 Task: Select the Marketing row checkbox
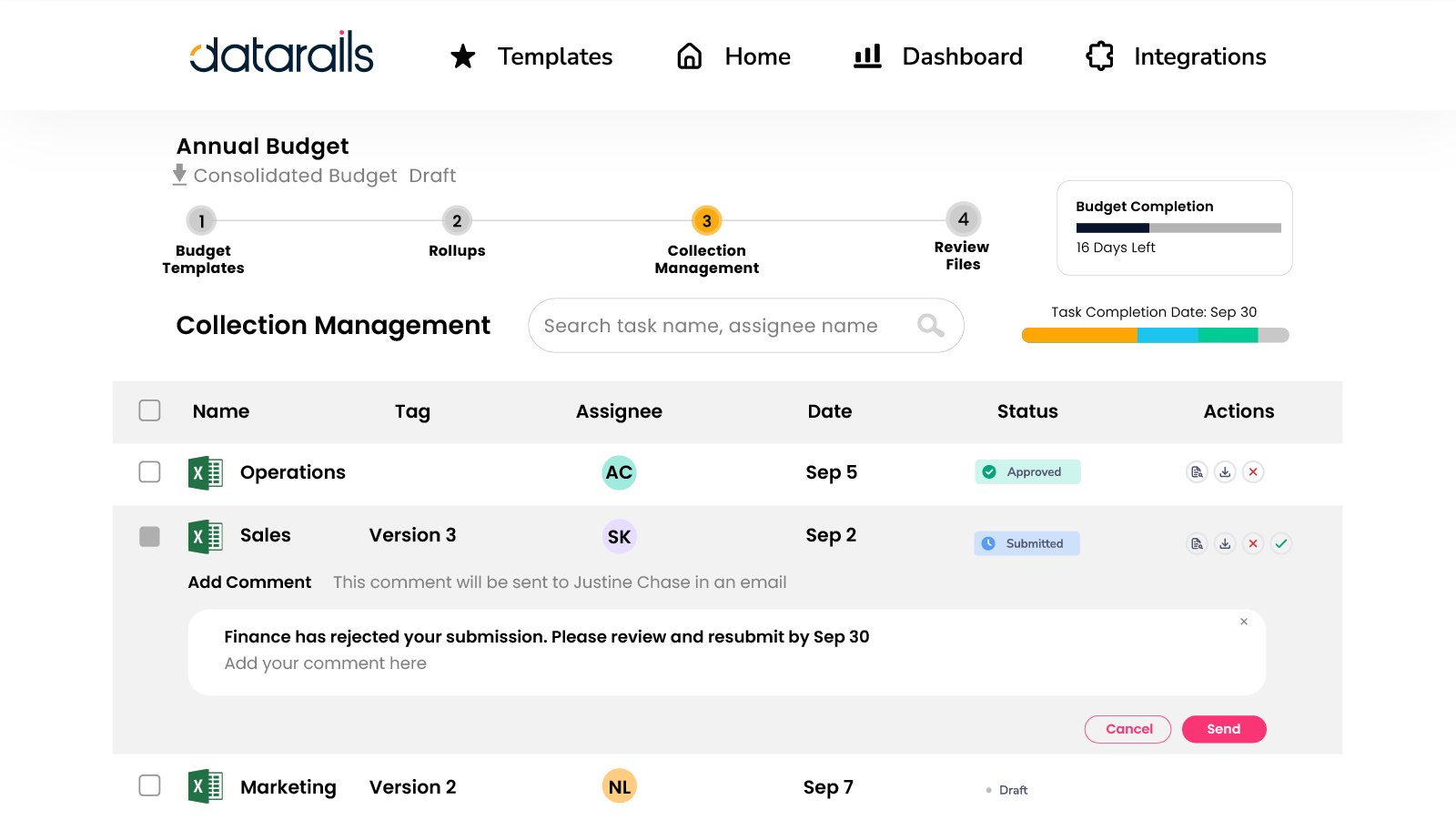click(x=150, y=785)
